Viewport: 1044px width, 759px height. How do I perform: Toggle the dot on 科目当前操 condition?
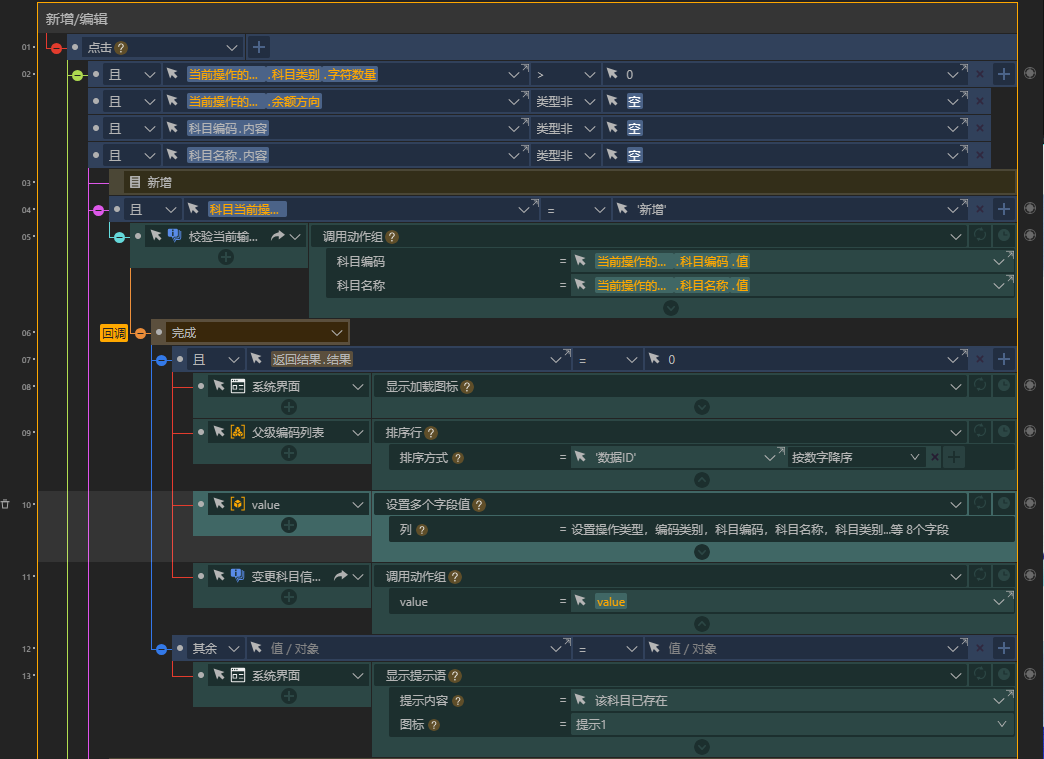point(117,209)
